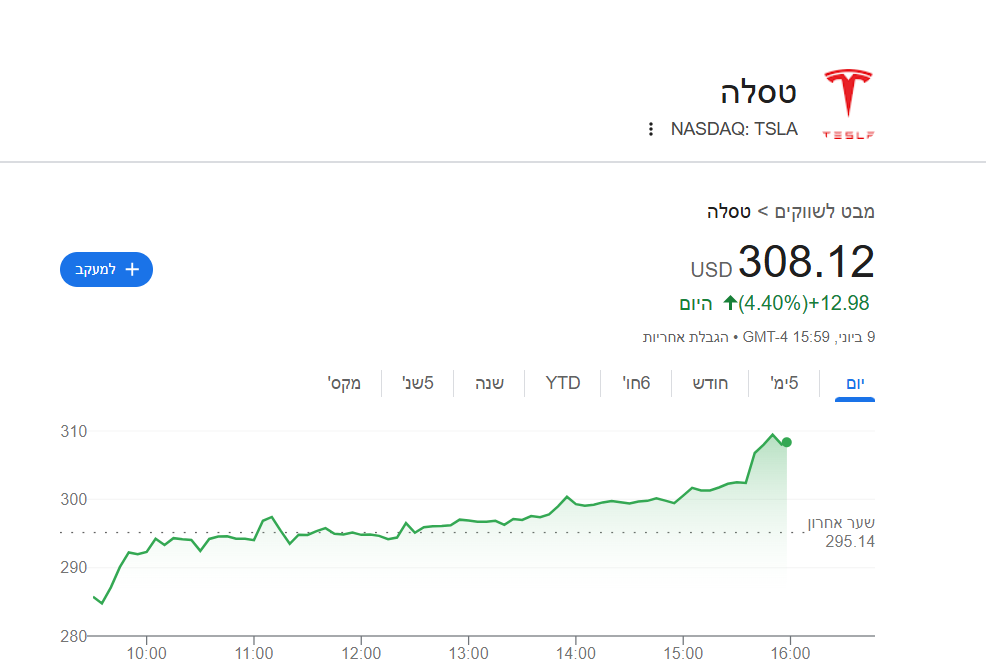Switch to the 5שנ' (5 years) tab
The image size is (986, 662).
click(x=418, y=383)
